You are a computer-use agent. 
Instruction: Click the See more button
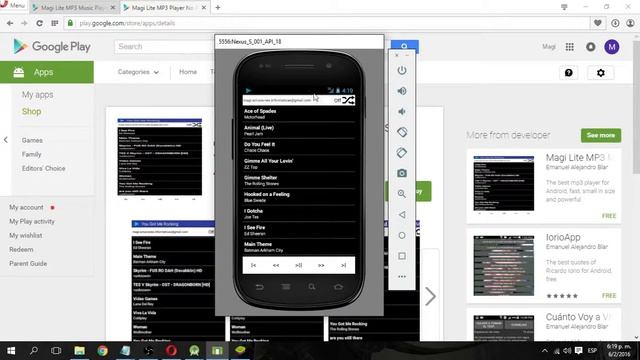coord(601,135)
